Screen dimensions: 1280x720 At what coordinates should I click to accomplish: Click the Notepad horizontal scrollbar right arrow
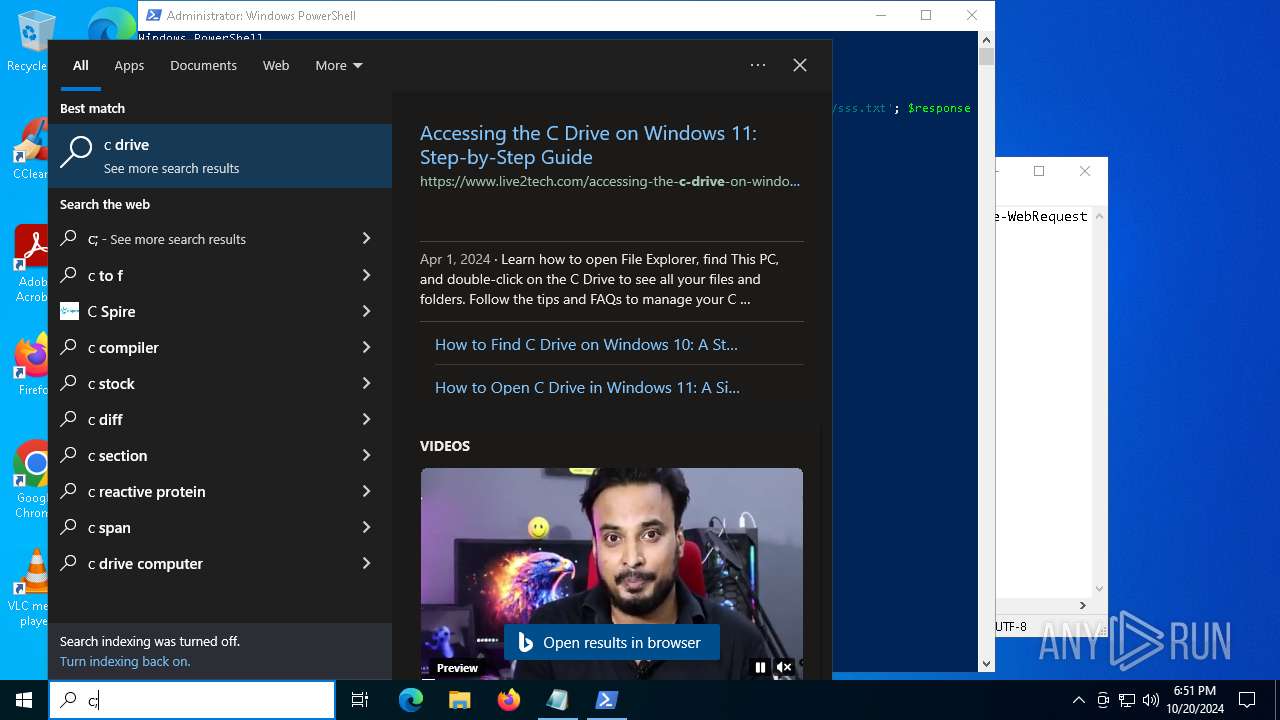(x=1082, y=605)
